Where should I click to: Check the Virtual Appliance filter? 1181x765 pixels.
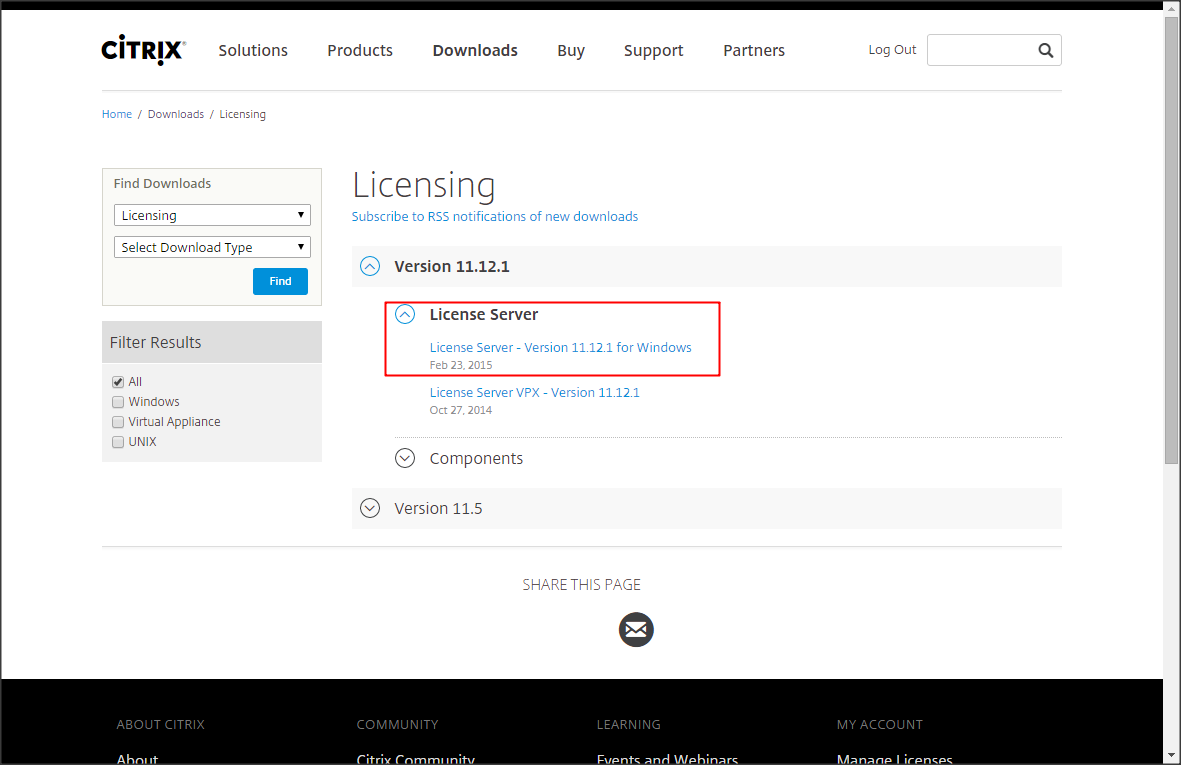click(118, 422)
